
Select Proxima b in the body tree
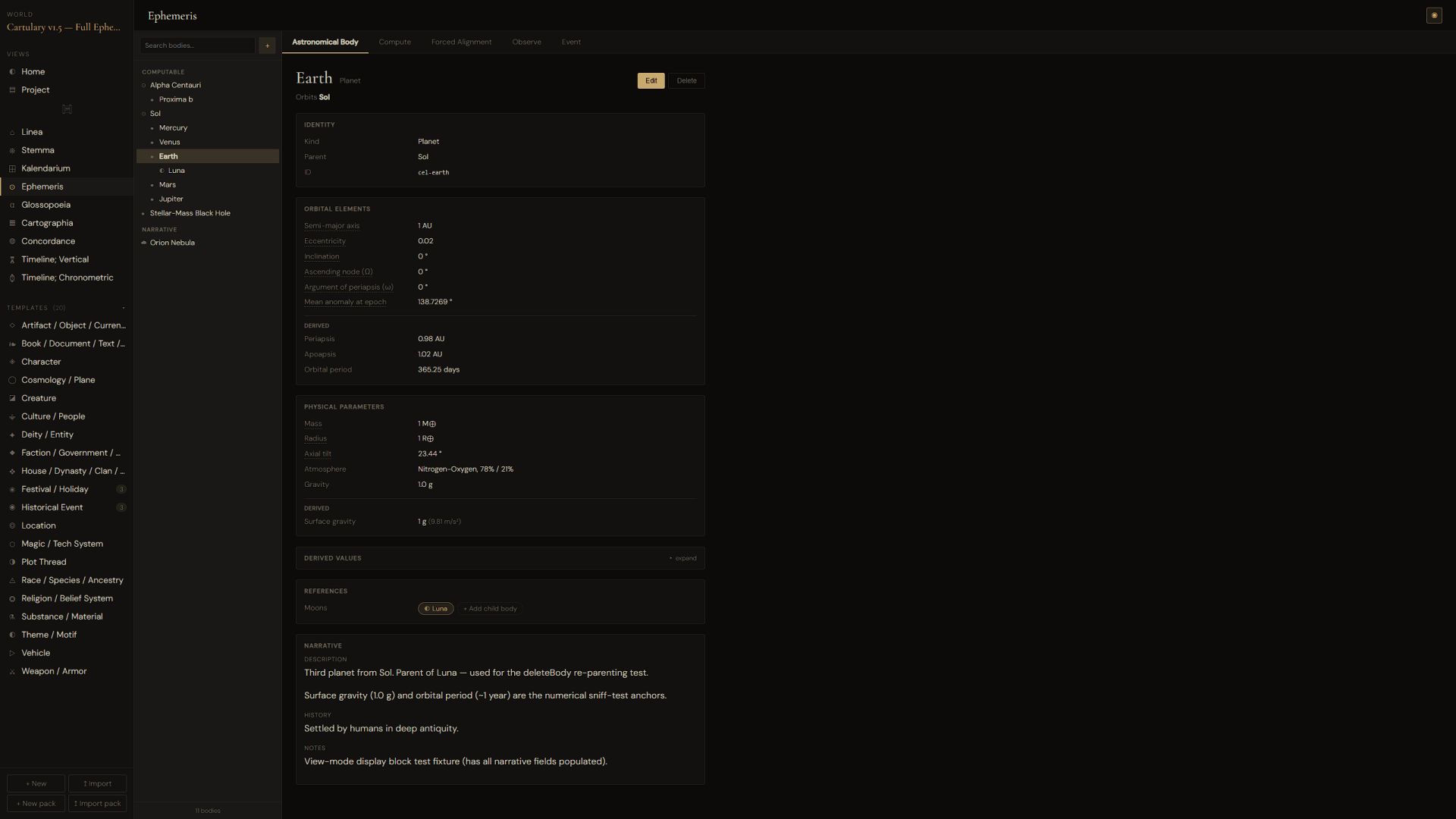click(x=208, y=100)
